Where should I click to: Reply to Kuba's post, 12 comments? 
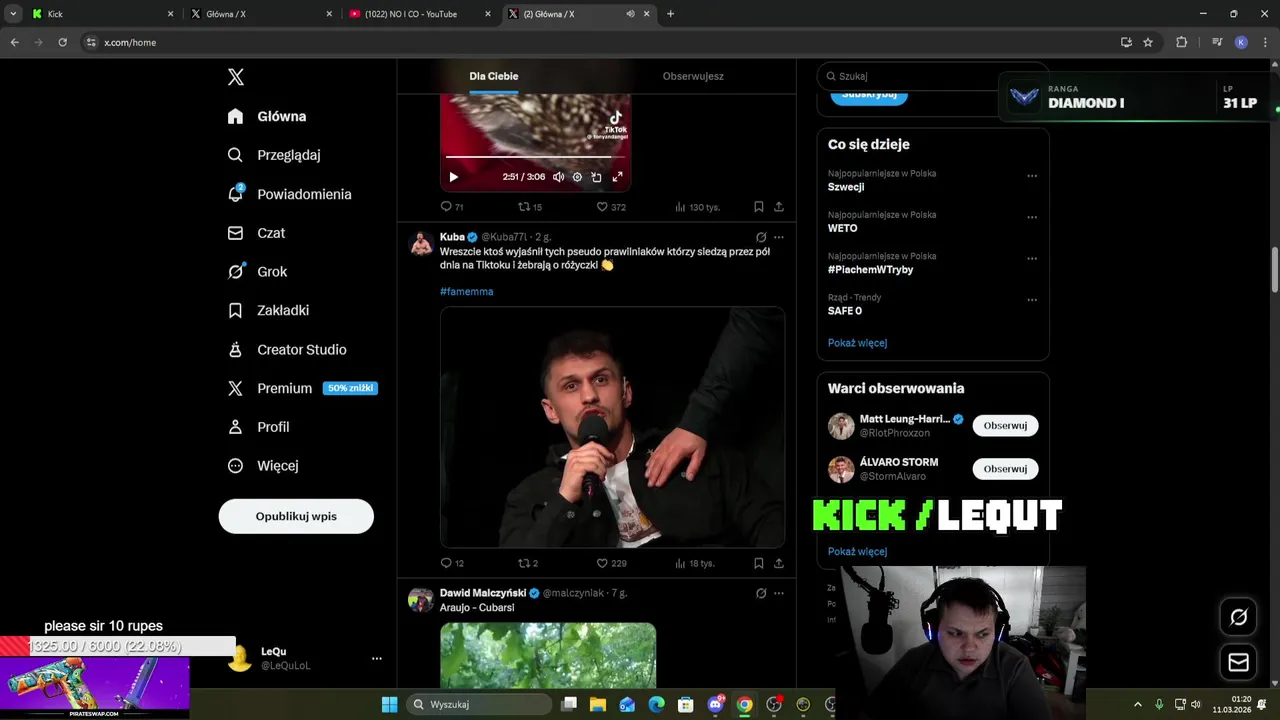pos(452,563)
